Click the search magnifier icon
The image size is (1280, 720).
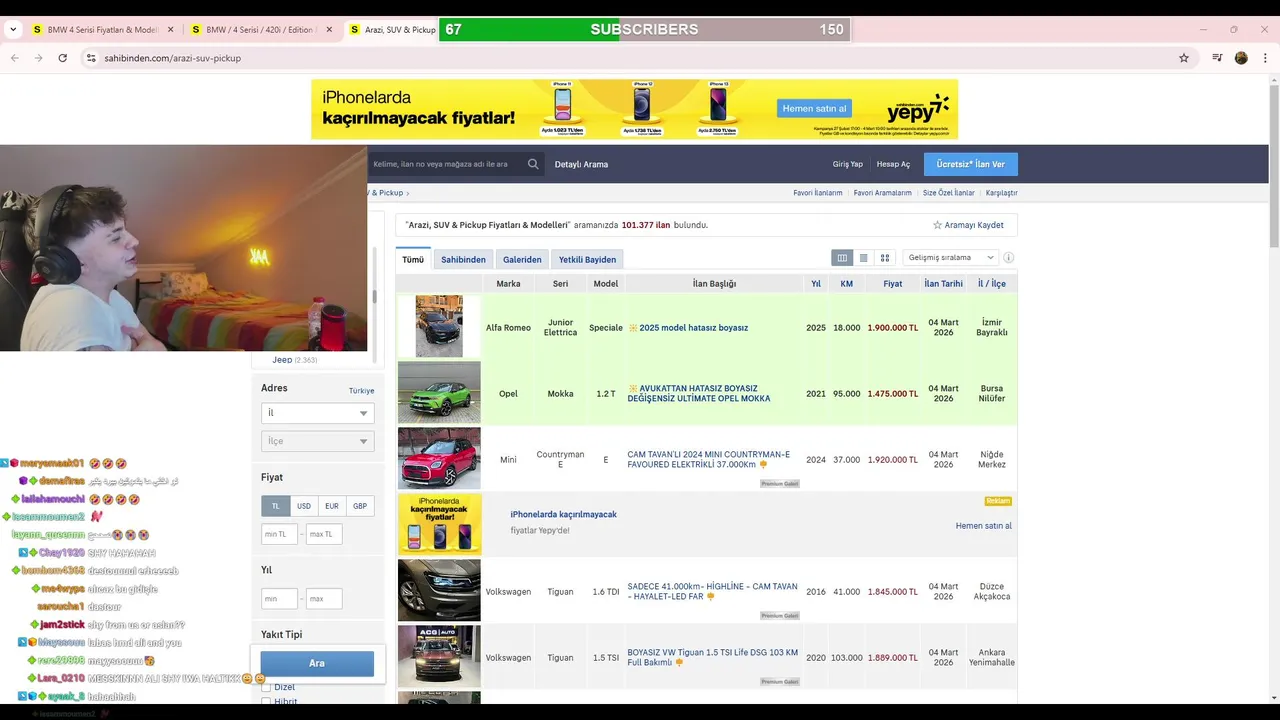533,164
